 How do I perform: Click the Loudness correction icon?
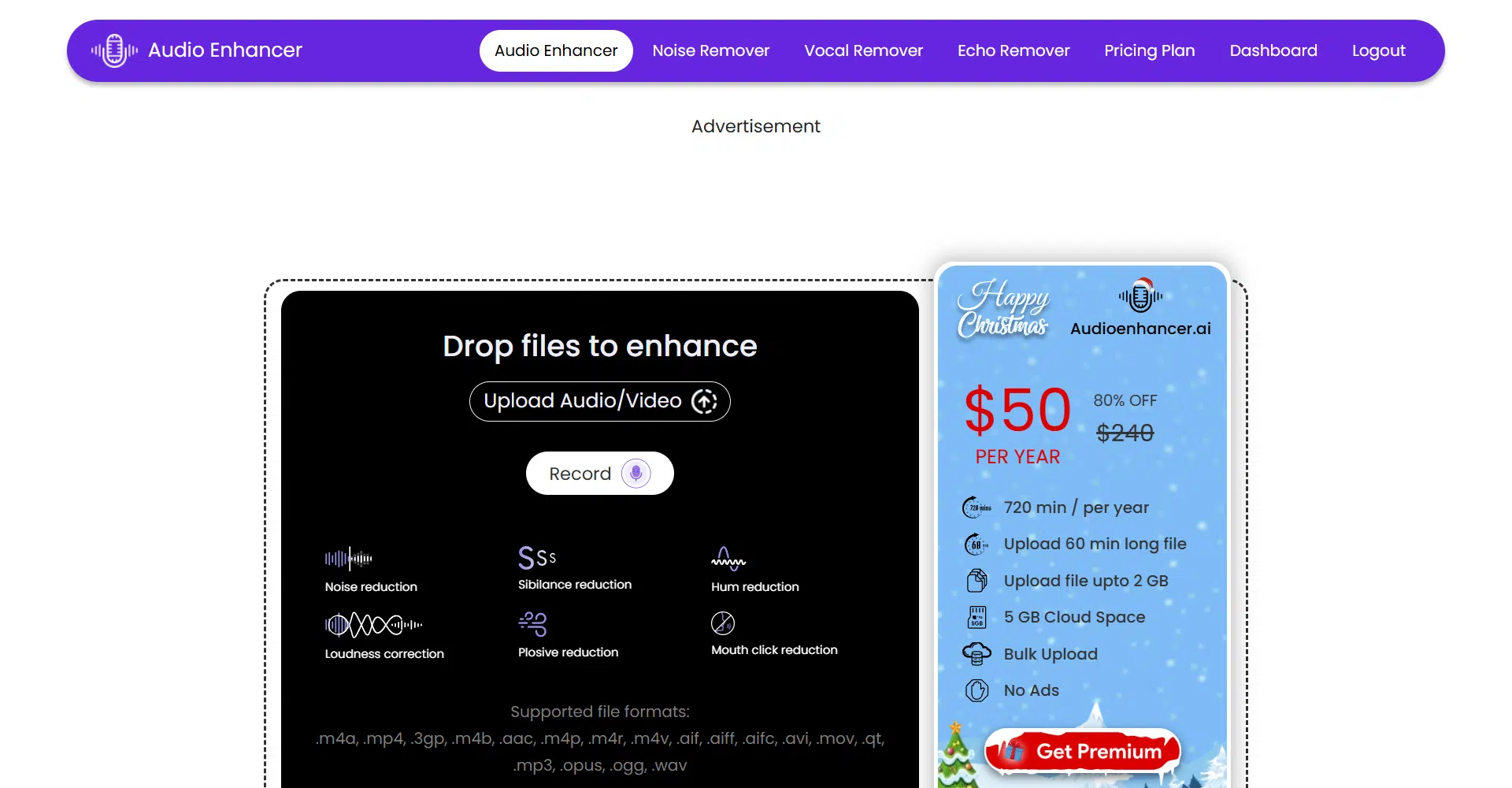[373, 625]
